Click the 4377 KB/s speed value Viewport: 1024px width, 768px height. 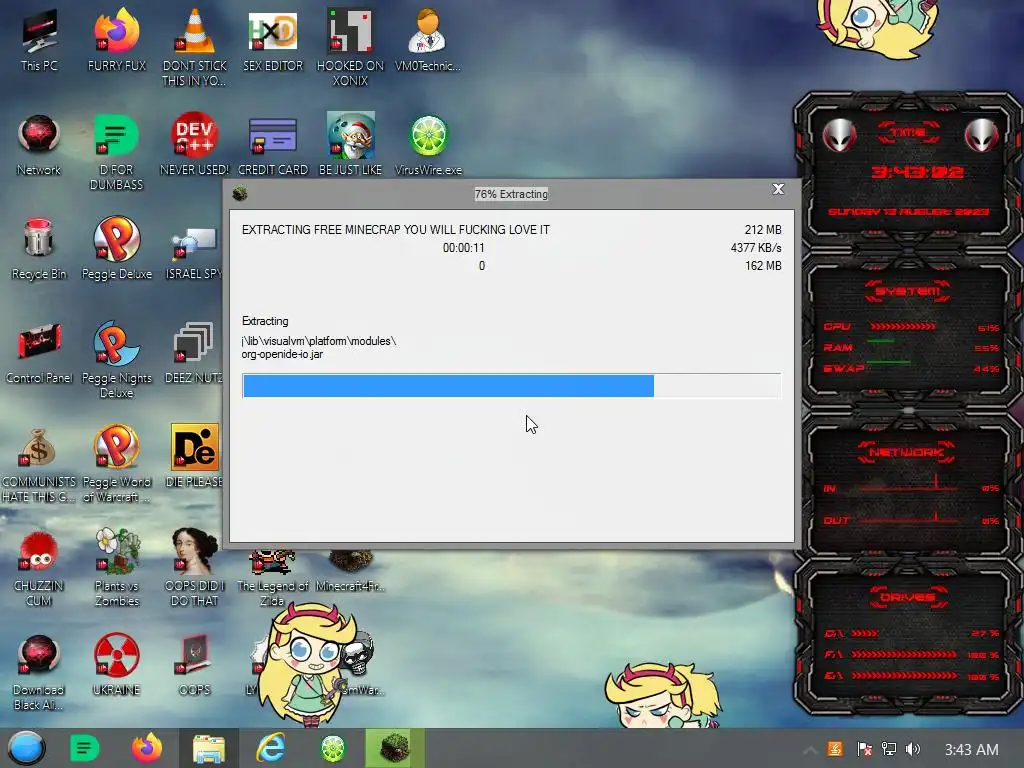(756, 248)
